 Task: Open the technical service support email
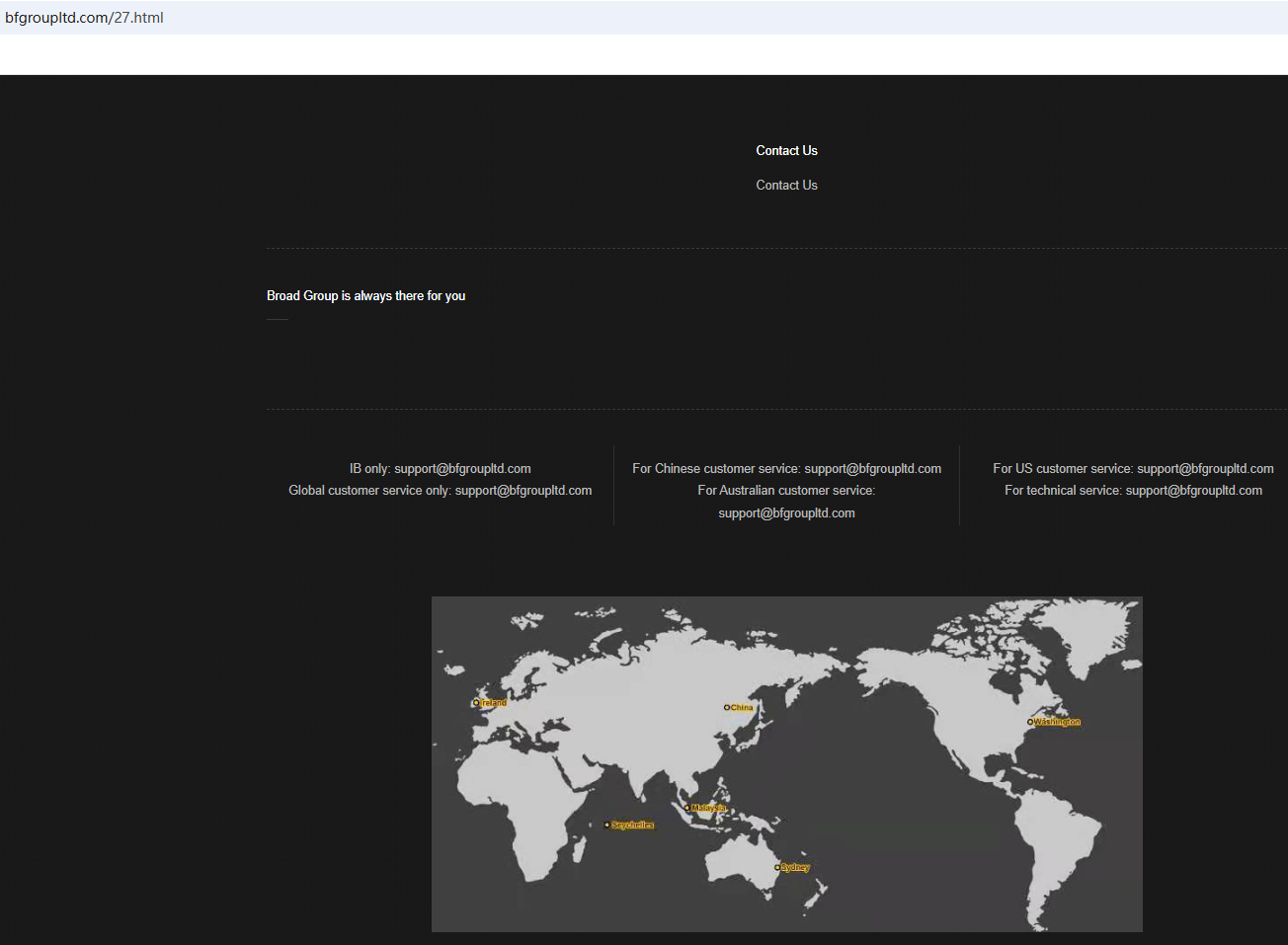pyautogui.click(x=1193, y=490)
